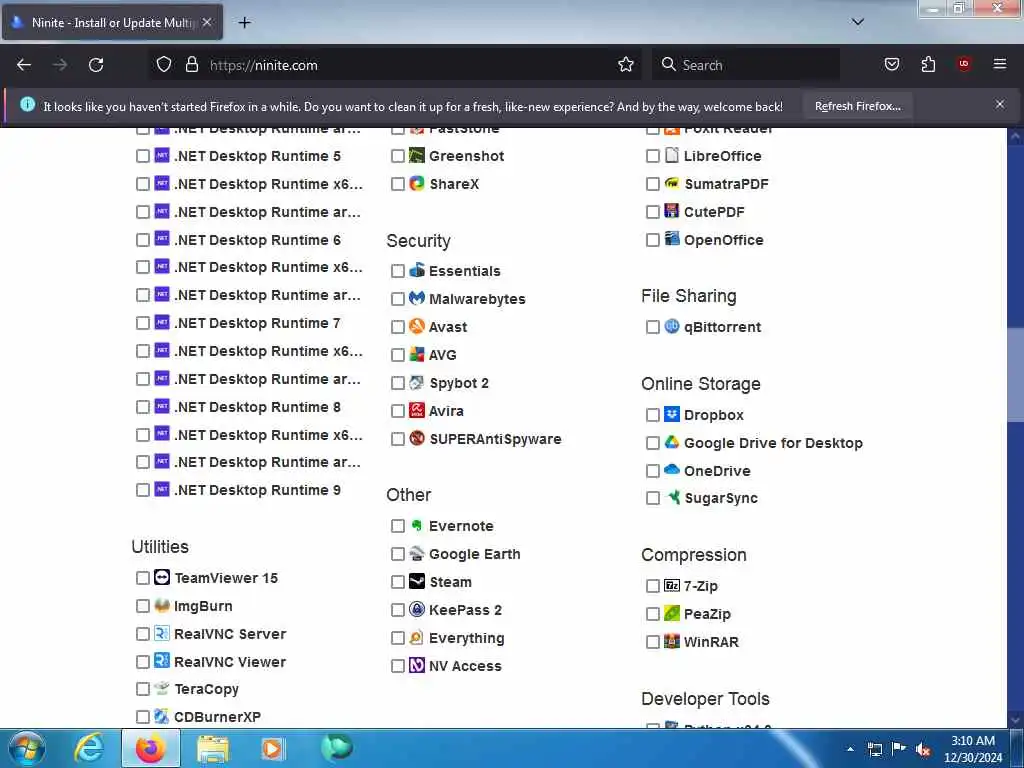This screenshot has width=1024, height=768.
Task: Open Windows Explorer folder on taskbar
Action: [x=212, y=748]
